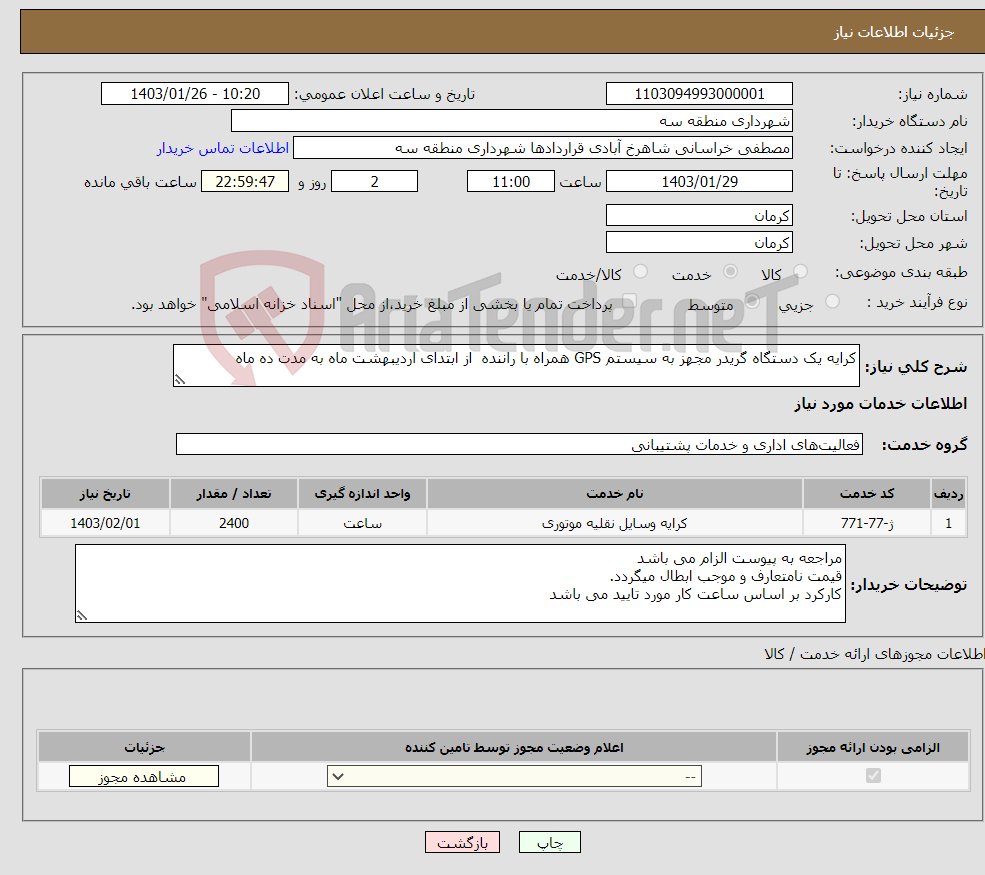Viewport: 985px width, 875px height.
Task: Click the اطلاعات خدمات مورد نیاز heading
Action: point(881,404)
